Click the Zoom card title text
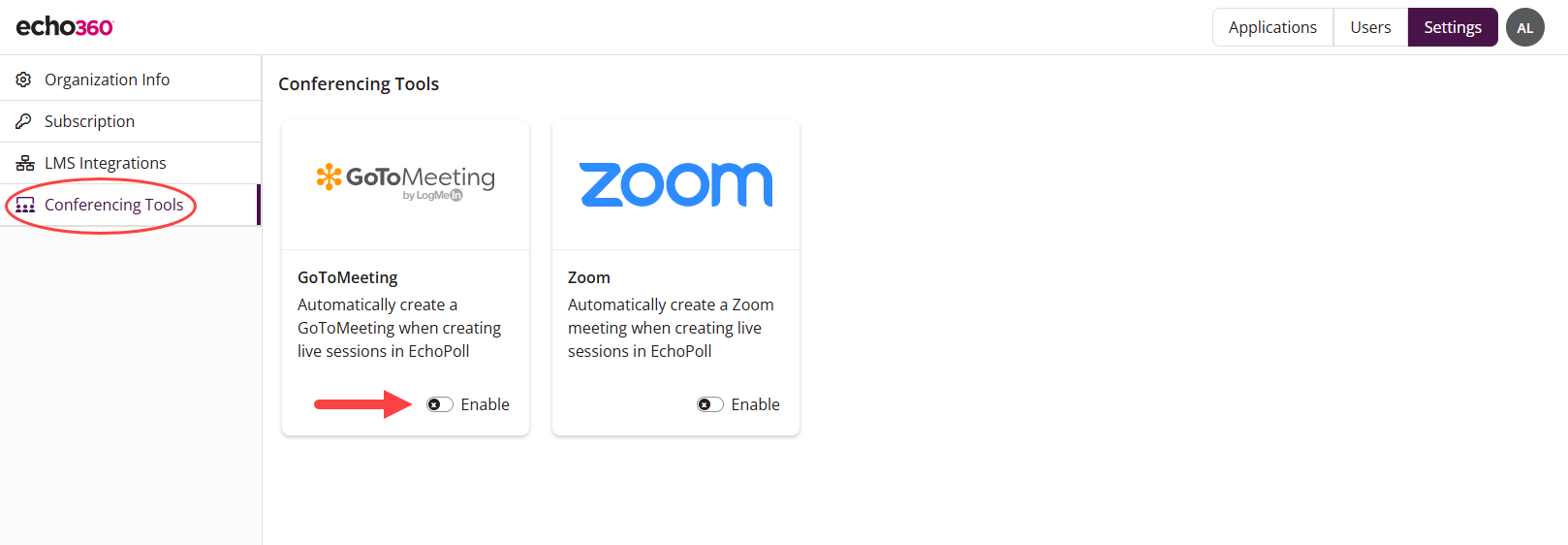Screen dimensions: 1568x545 tap(589, 277)
